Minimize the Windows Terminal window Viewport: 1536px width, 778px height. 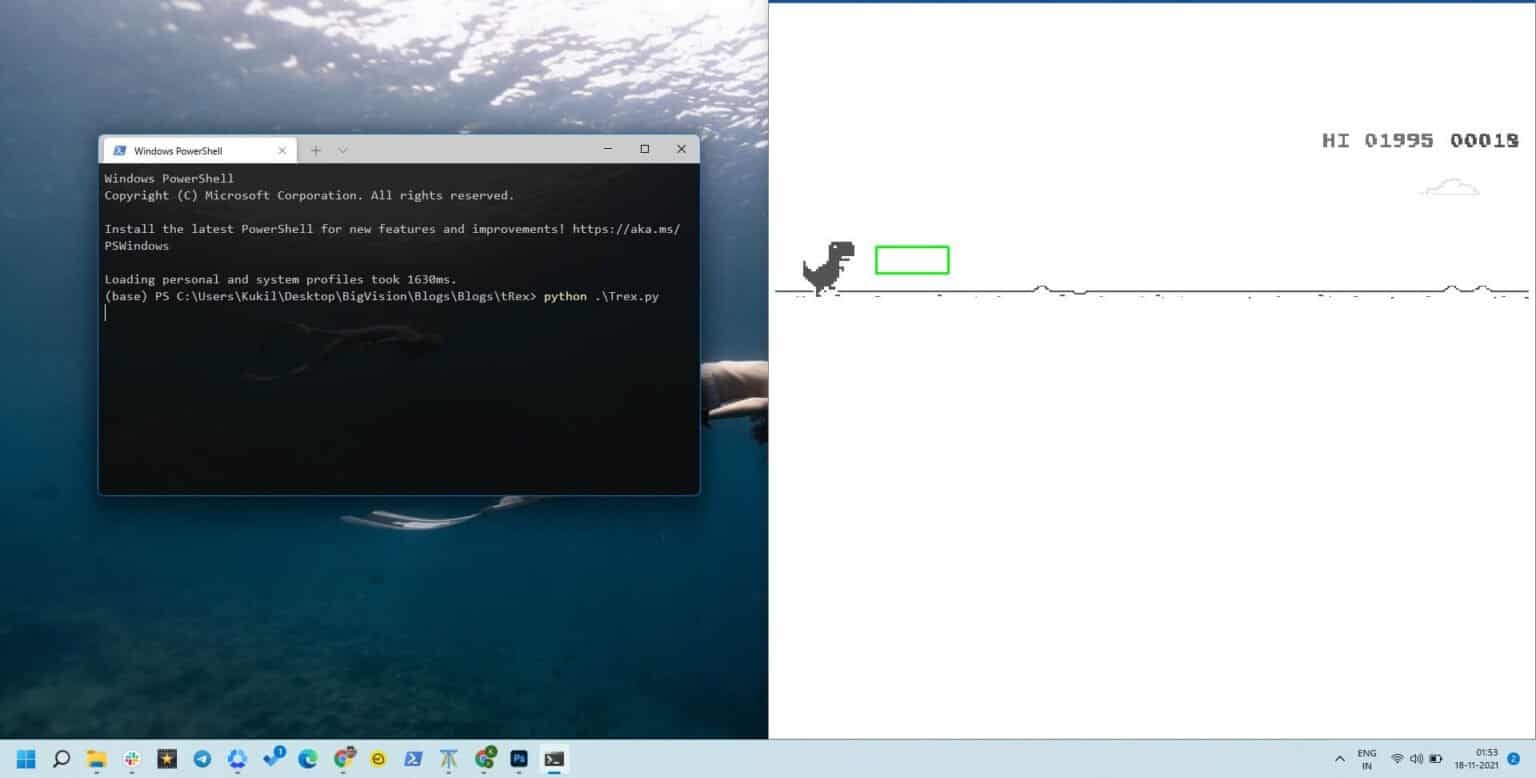point(608,149)
